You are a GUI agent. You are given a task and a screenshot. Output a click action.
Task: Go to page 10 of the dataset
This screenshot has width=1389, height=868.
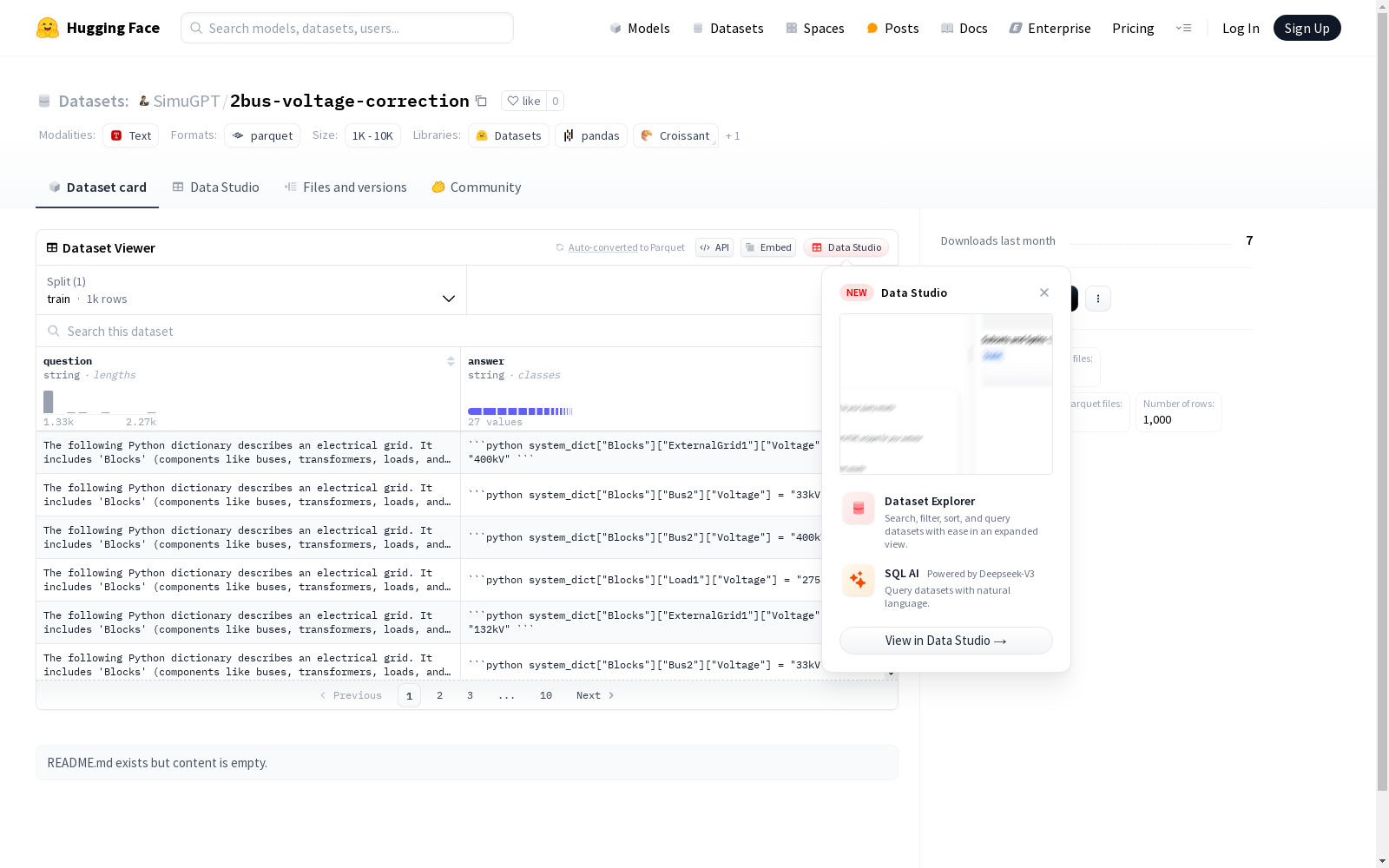[546, 695]
